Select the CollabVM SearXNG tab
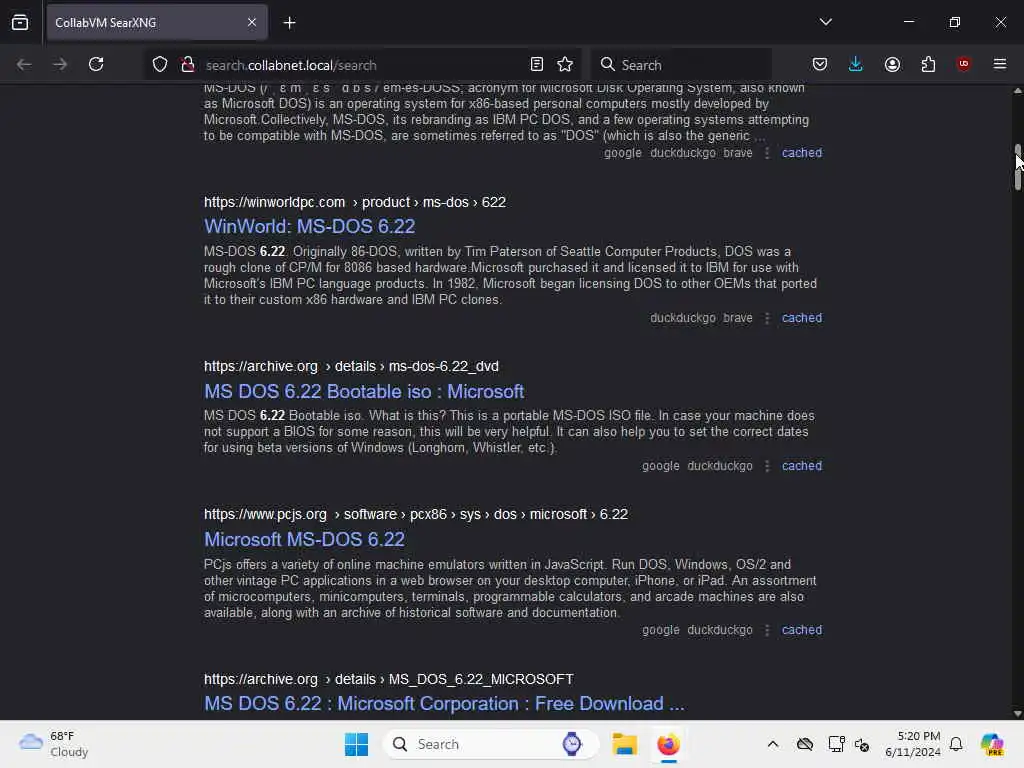Viewport: 1024px width, 768px height. [157, 23]
